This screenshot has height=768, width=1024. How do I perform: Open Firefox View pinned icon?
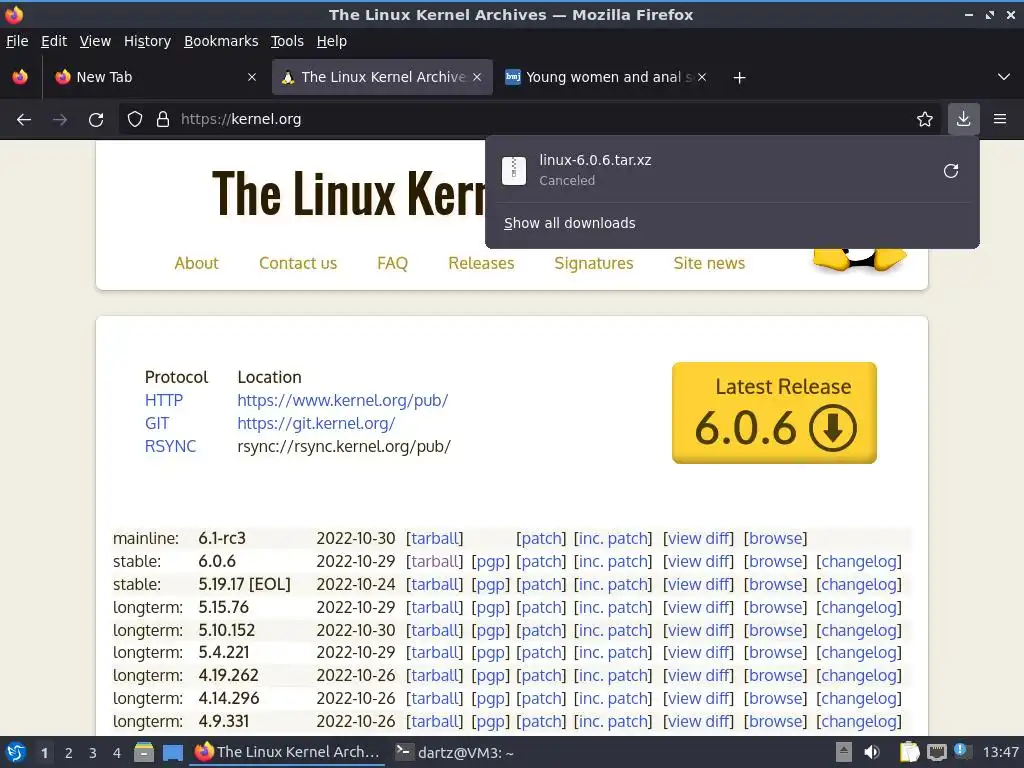(20, 77)
